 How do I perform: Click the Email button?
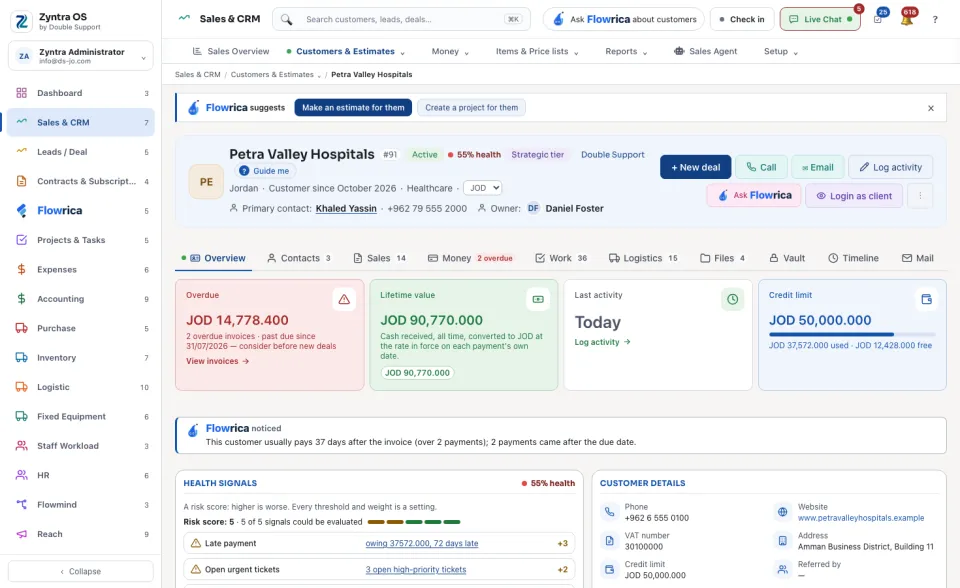point(818,167)
